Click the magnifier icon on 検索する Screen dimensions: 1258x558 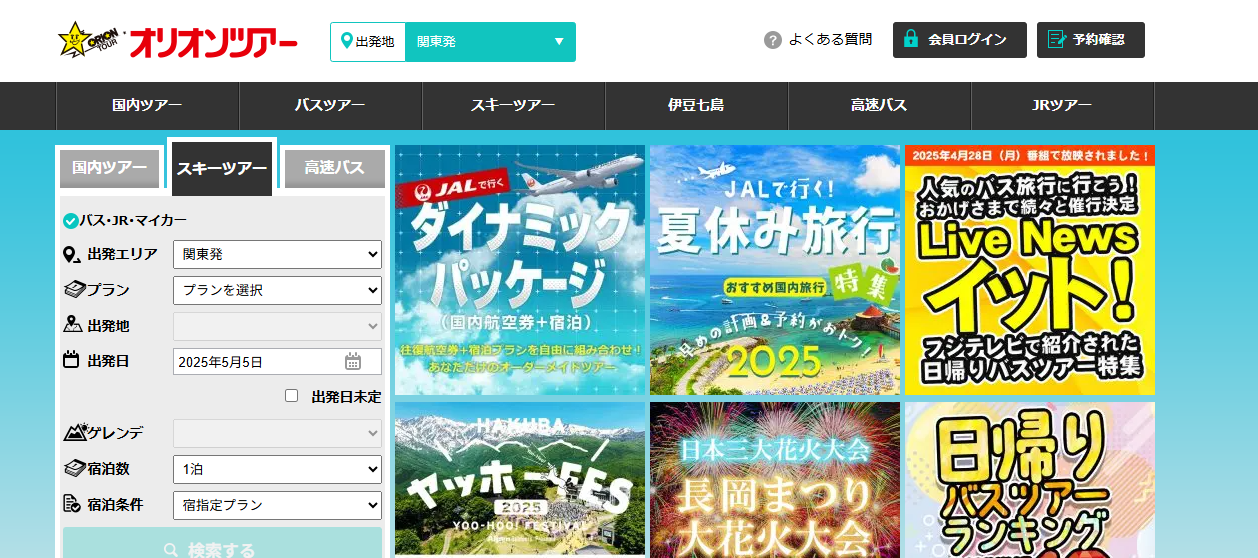170,550
